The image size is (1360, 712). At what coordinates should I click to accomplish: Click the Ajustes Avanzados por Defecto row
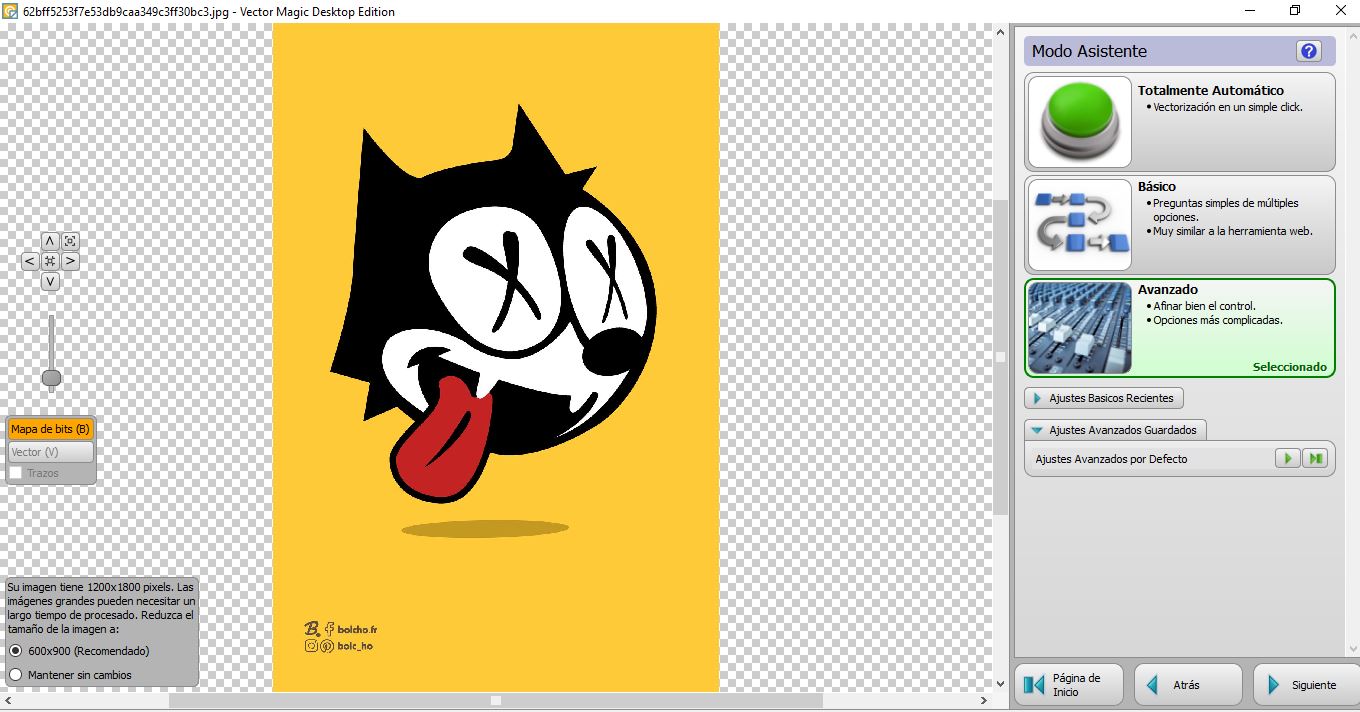pos(1179,459)
